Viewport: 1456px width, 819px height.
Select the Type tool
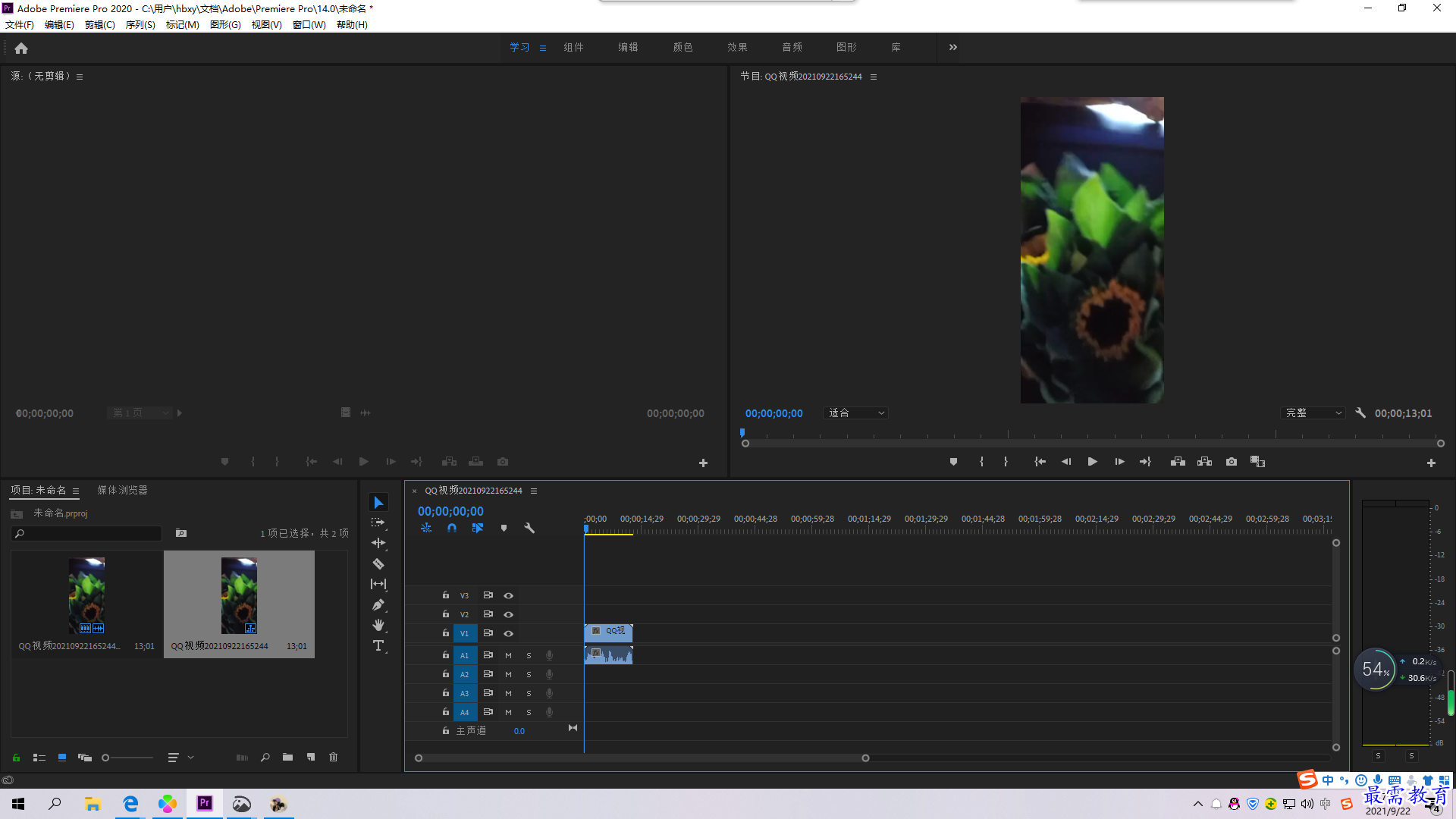coord(378,645)
